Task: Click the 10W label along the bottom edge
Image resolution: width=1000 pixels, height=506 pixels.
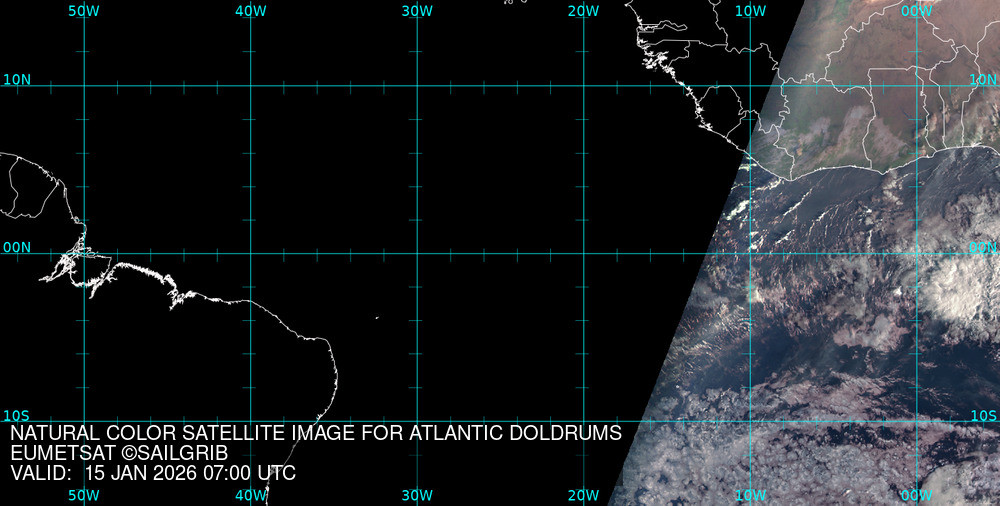Action: [x=750, y=495]
